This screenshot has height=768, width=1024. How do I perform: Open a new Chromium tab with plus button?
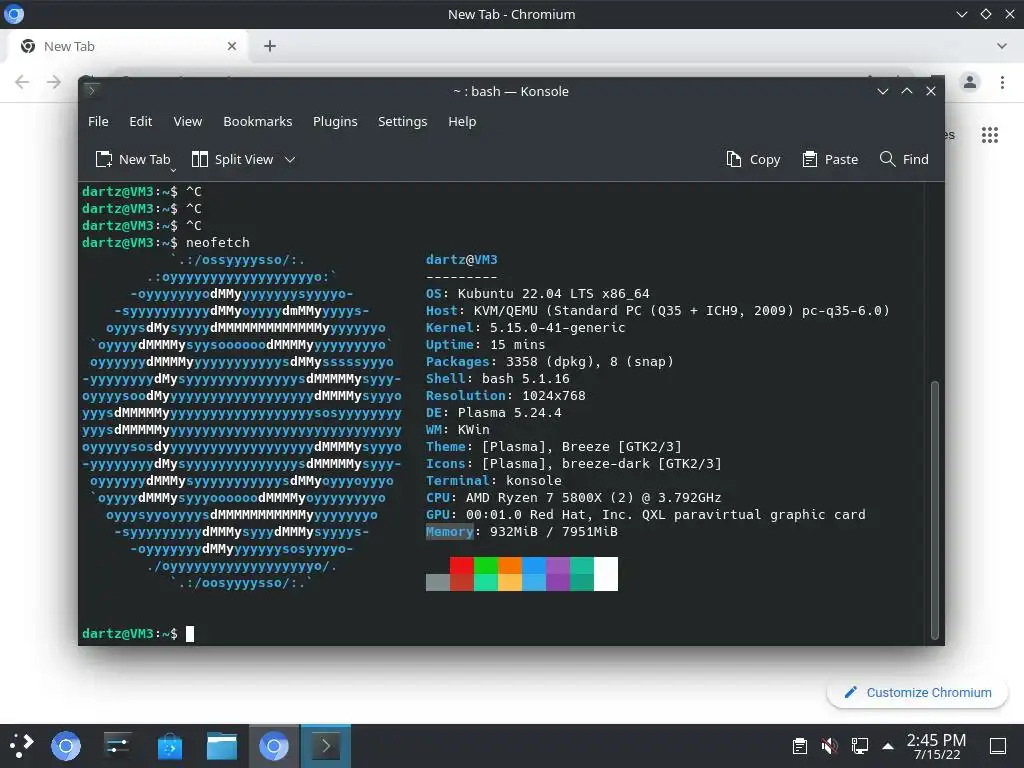click(270, 46)
